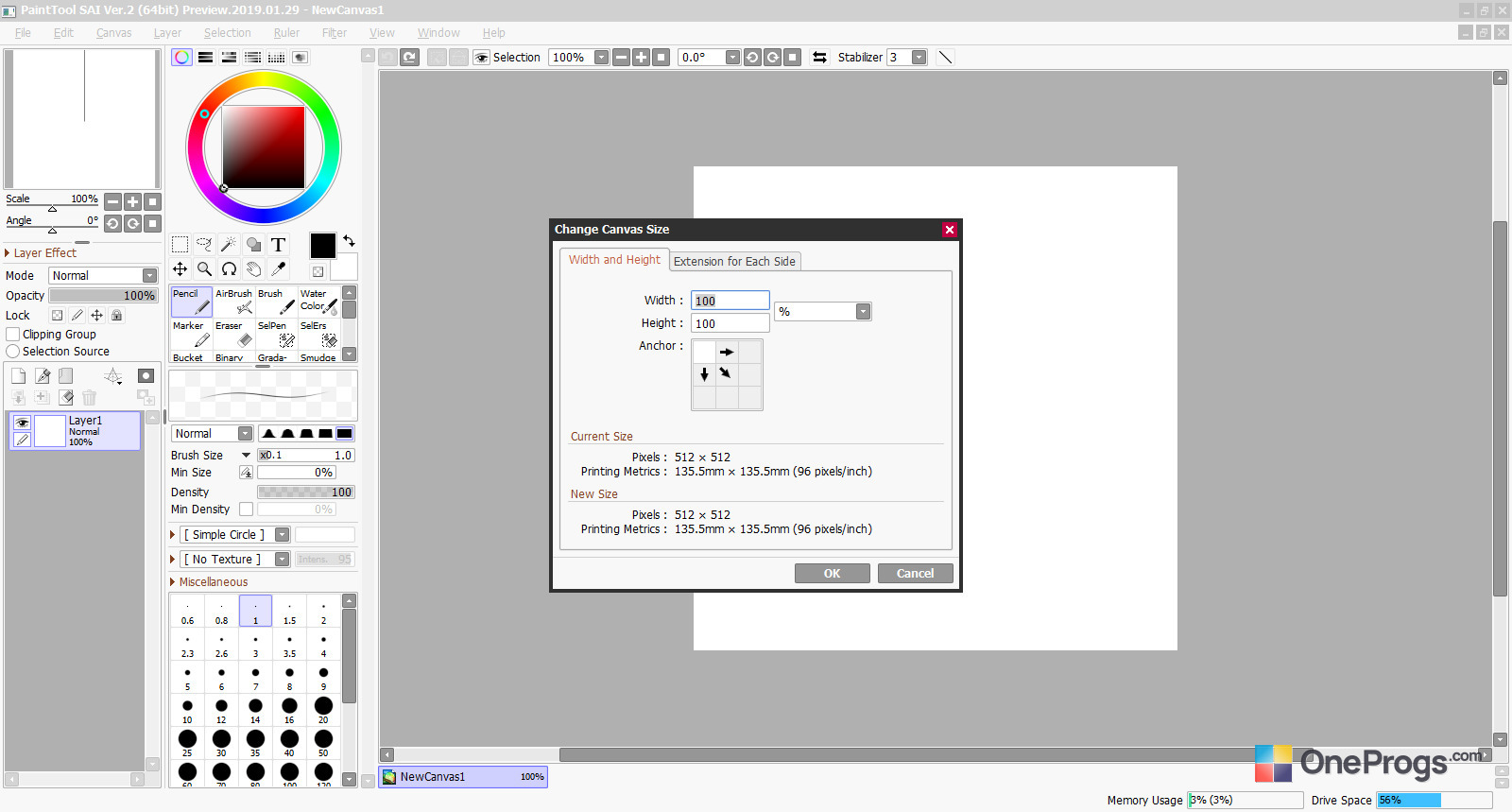Select the Rotate view tool
Image resolution: width=1512 pixels, height=812 pixels.
(x=229, y=269)
